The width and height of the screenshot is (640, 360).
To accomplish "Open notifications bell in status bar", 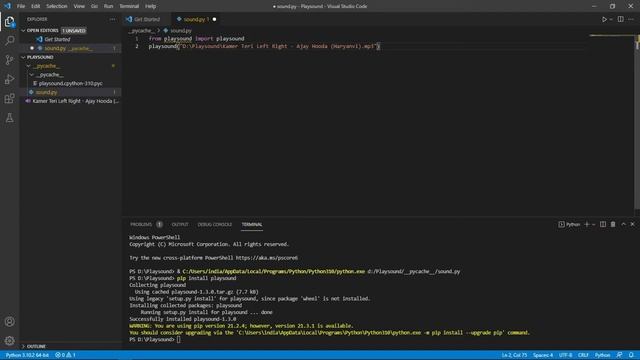I will 631,355.
